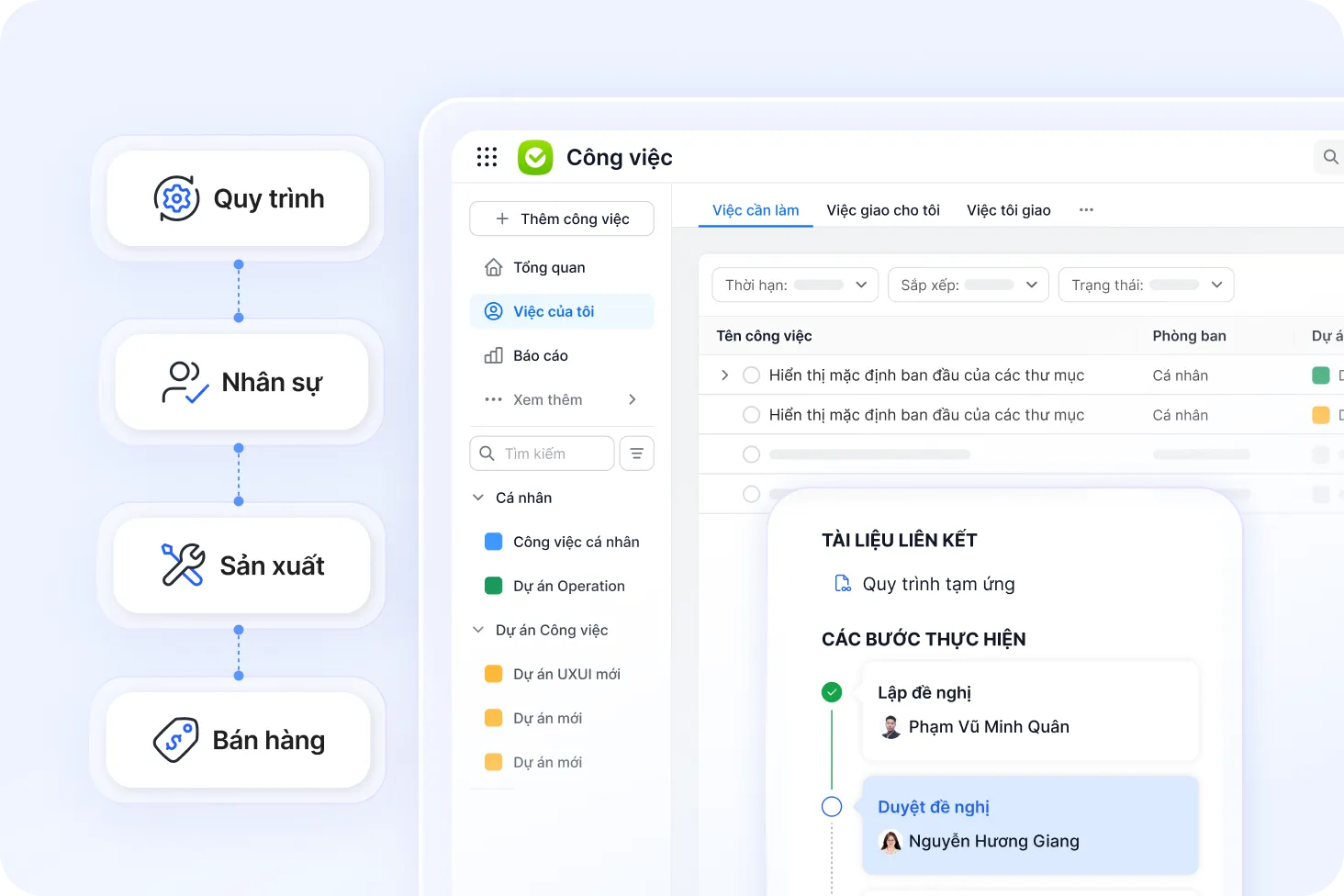Open the filter list icon beside search
This screenshot has width=1344, height=896.
coord(636,454)
